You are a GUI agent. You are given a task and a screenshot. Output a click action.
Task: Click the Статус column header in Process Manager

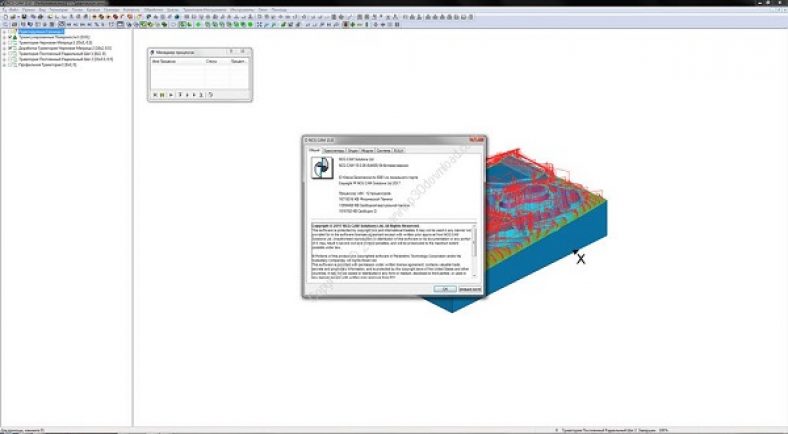click(x=216, y=61)
